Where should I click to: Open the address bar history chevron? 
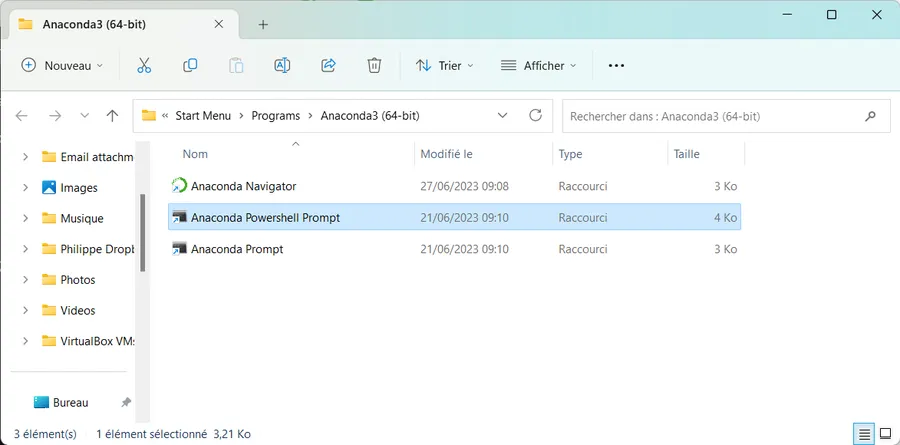[502, 116]
